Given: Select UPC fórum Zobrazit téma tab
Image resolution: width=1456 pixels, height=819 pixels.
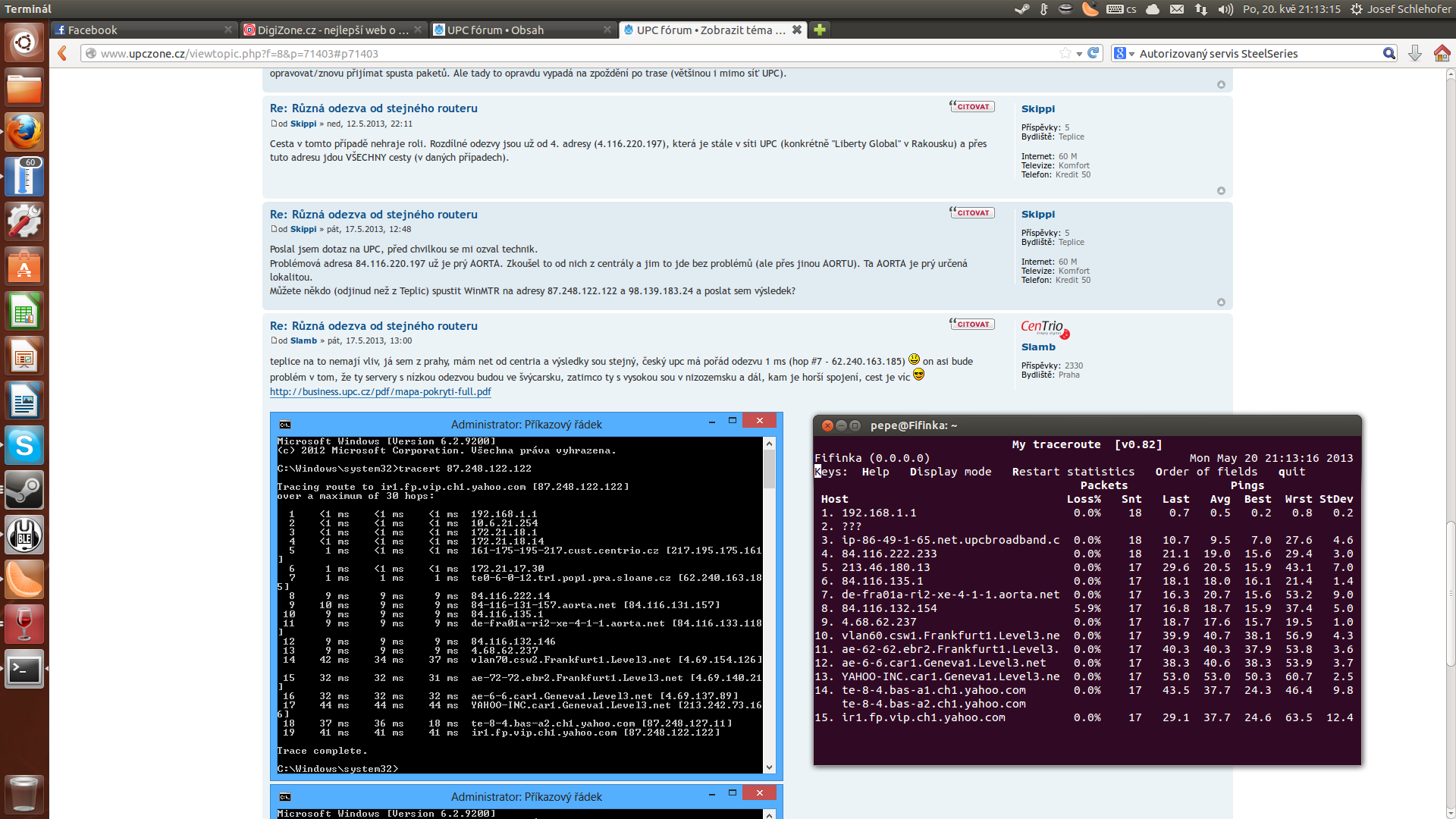Looking at the screenshot, I should pos(713,30).
